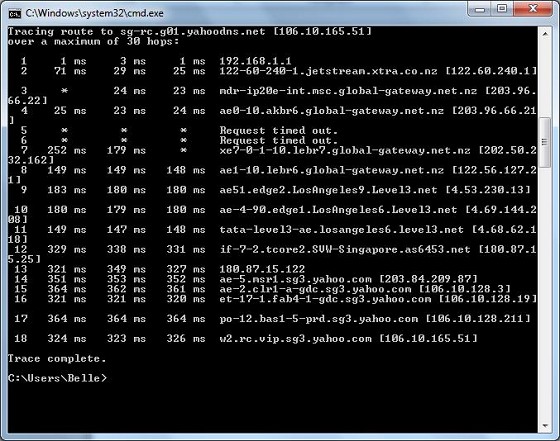Click the scrollbar track below the thumb
This screenshot has height=441, width=560.
[545, 293]
